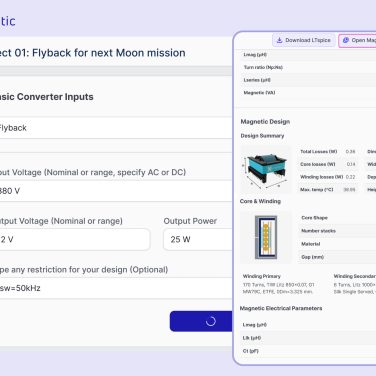Click the Llk (µH) electrical parameter row

(308, 338)
